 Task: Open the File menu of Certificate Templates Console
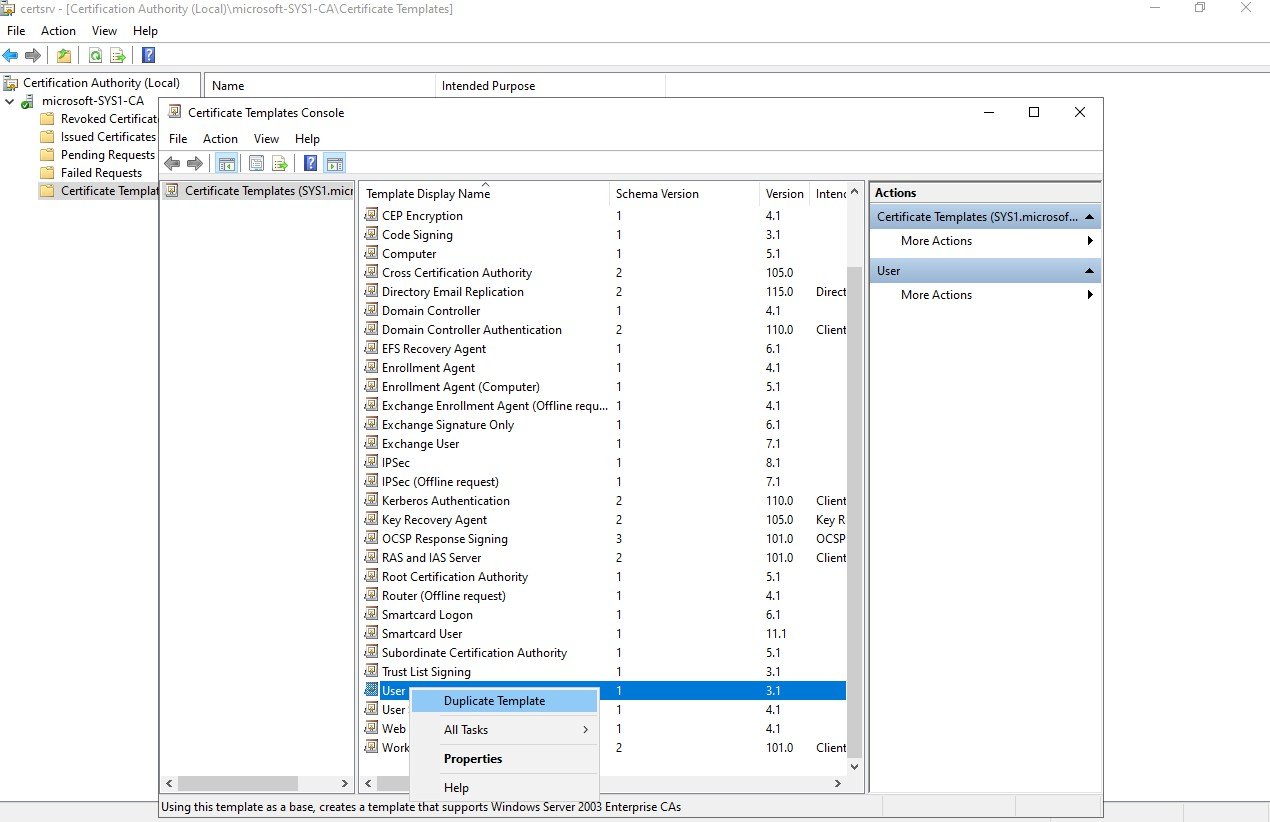(178, 139)
